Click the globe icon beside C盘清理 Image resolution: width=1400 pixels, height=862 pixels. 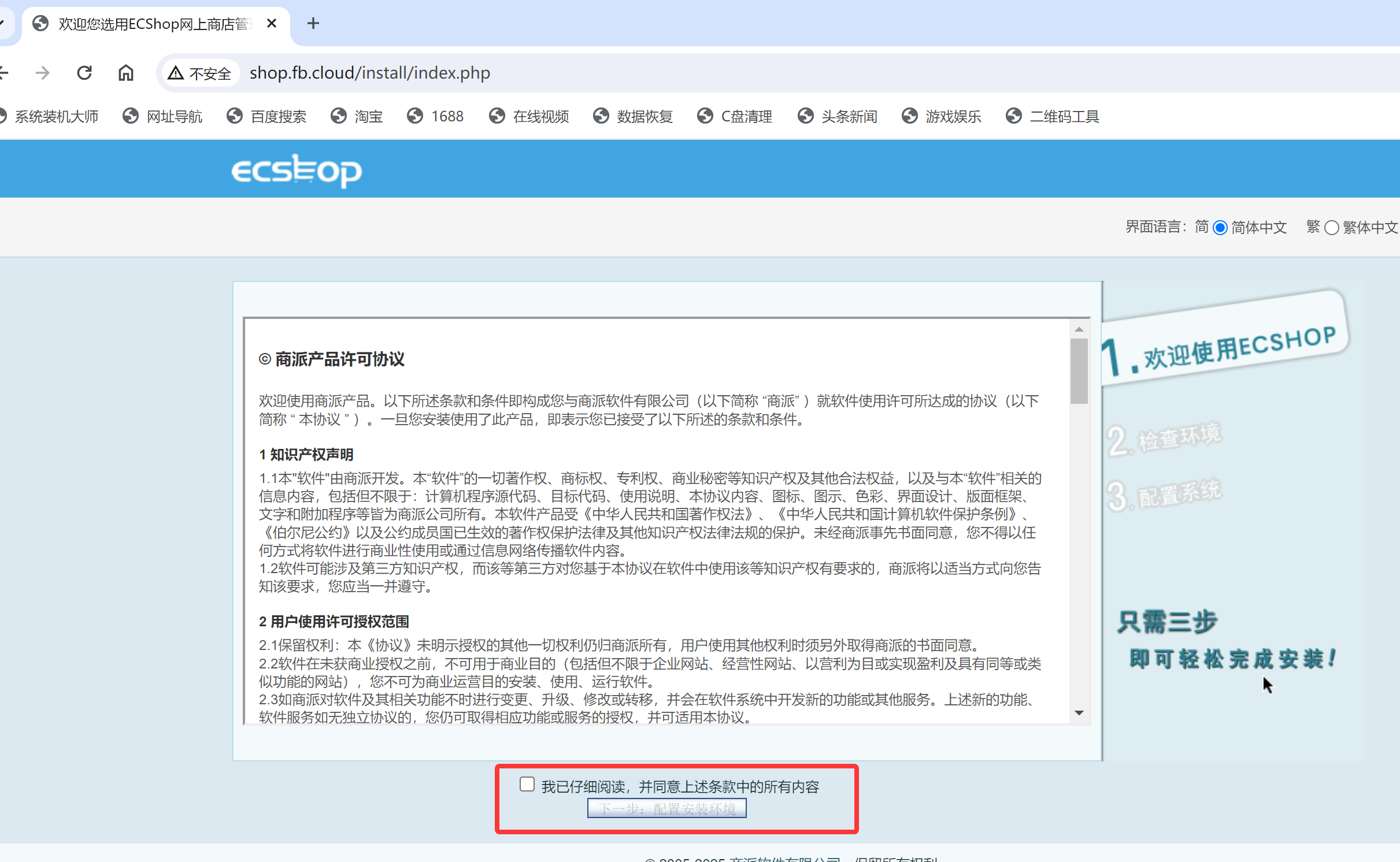[705, 116]
